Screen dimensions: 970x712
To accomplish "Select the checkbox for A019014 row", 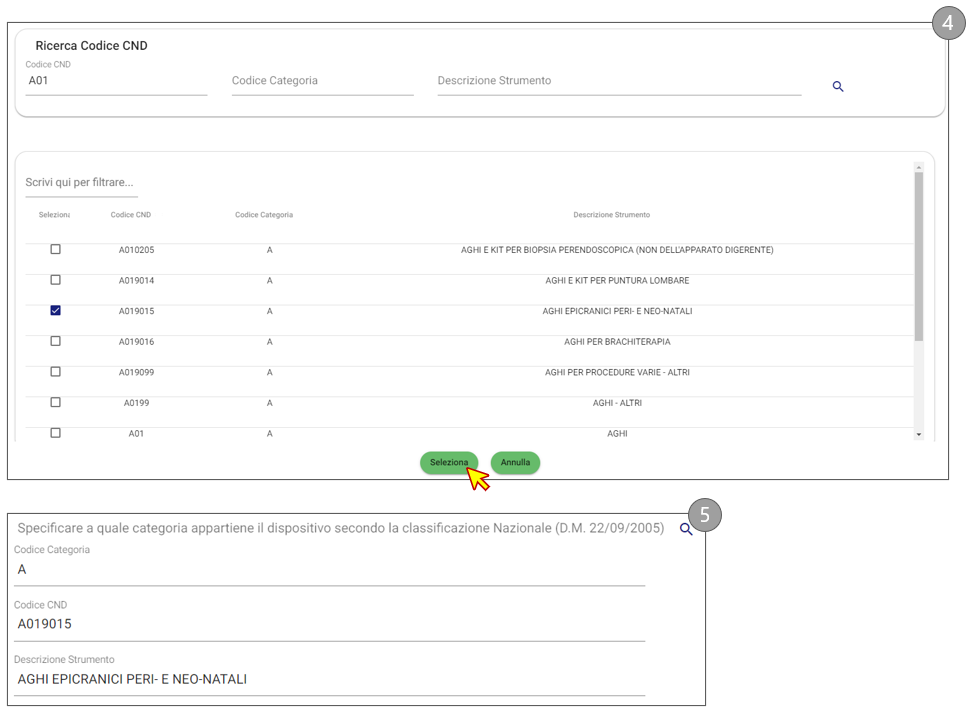I will (x=55, y=280).
